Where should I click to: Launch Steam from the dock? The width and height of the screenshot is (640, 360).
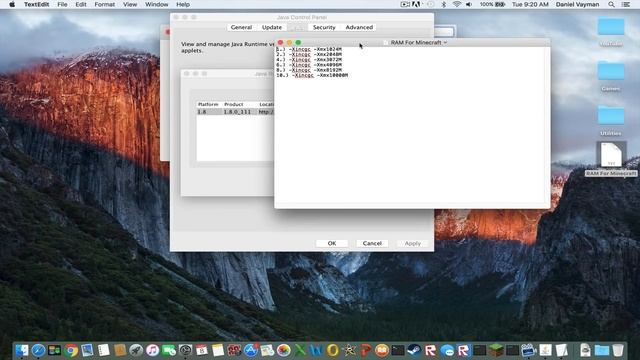pos(414,350)
